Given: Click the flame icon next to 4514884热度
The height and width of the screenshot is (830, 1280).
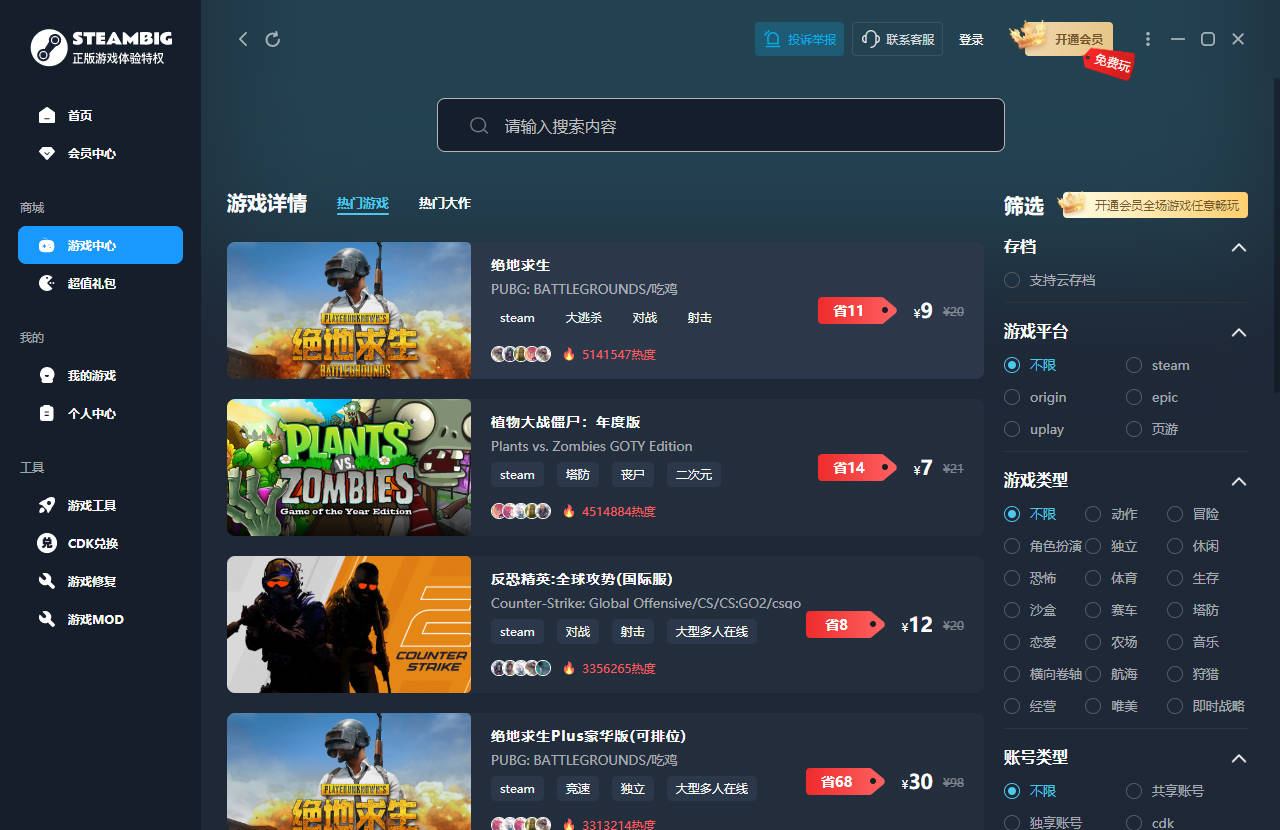Looking at the screenshot, I should tap(569, 511).
